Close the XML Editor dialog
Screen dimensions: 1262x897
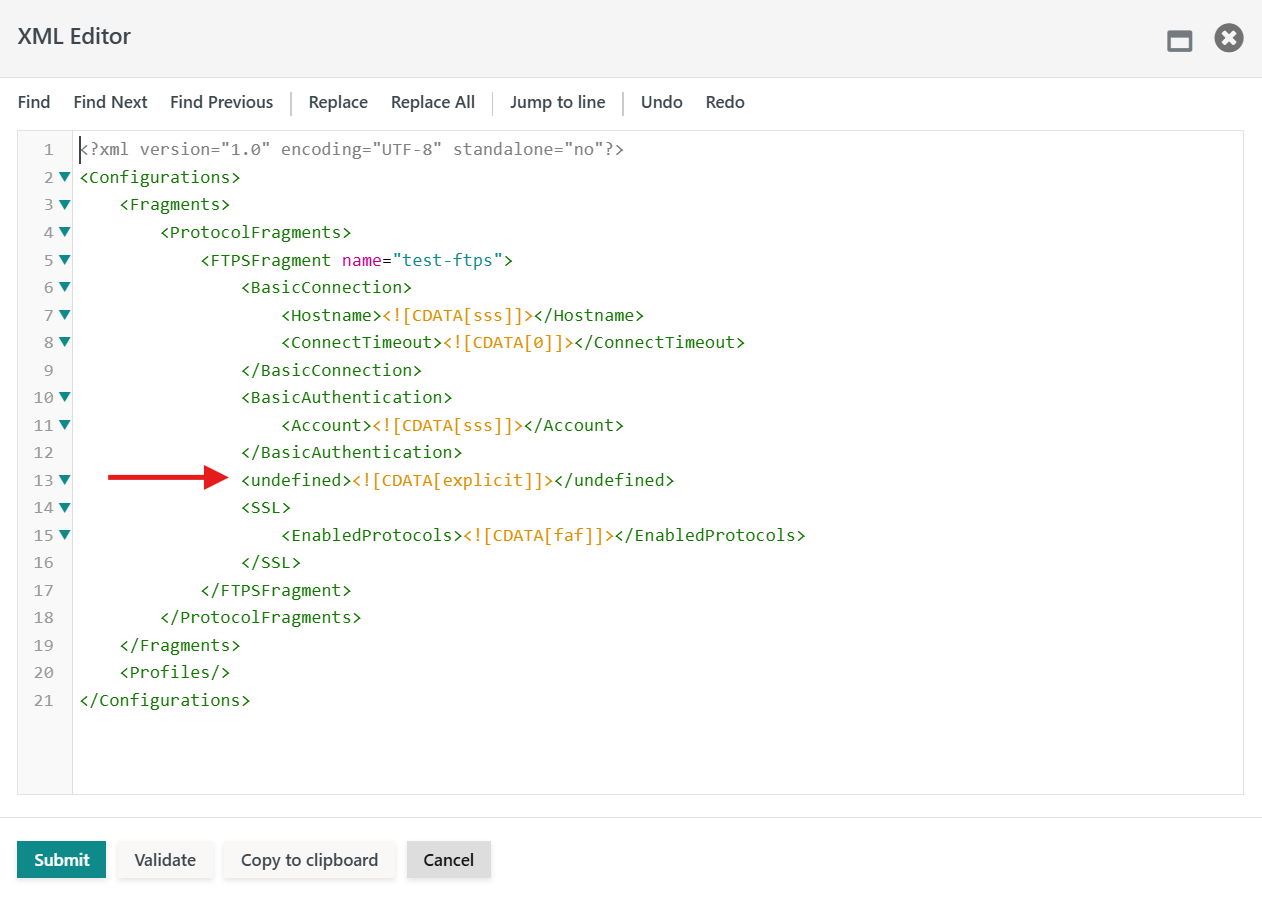1229,39
